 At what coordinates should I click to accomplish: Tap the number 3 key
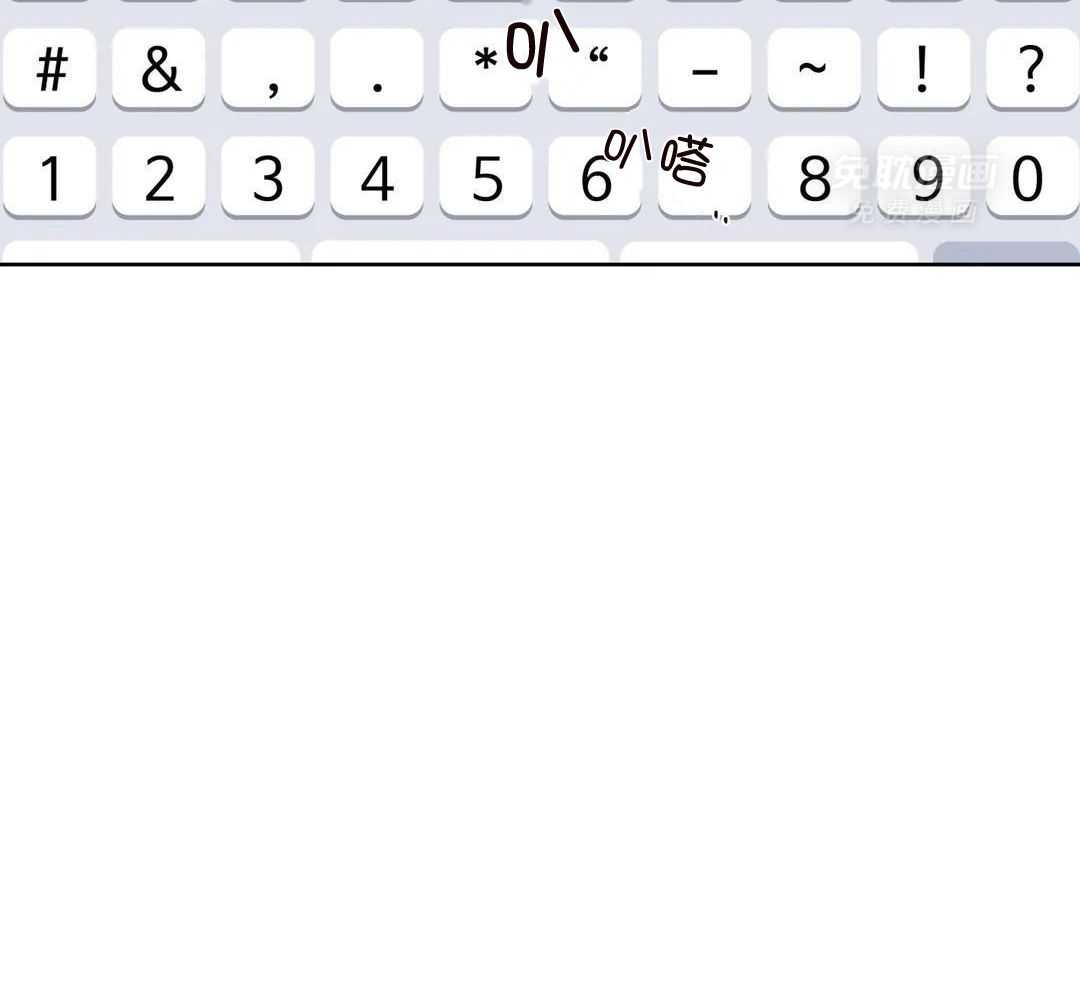coord(268,178)
